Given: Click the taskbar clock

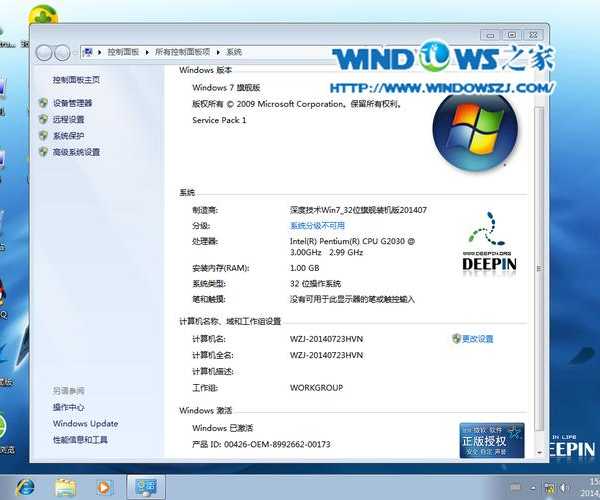Looking at the screenshot, I should tap(589, 487).
